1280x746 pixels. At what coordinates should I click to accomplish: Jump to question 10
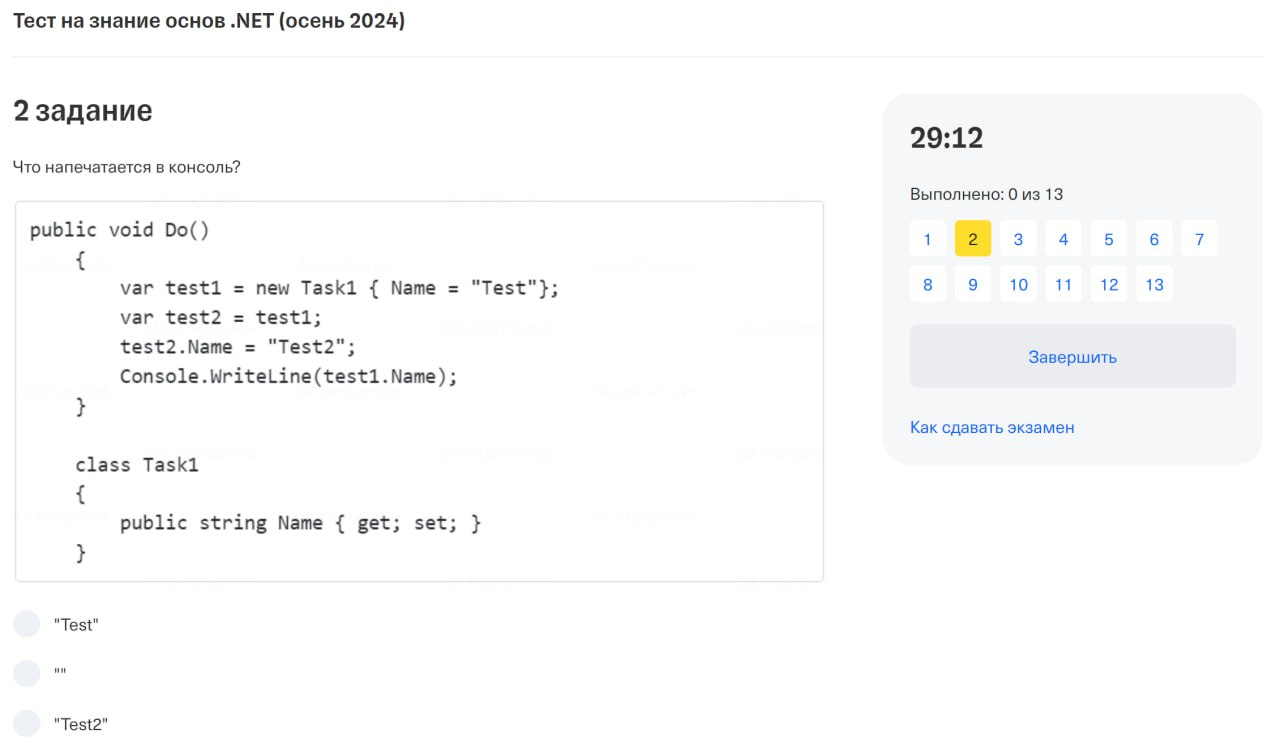1018,284
